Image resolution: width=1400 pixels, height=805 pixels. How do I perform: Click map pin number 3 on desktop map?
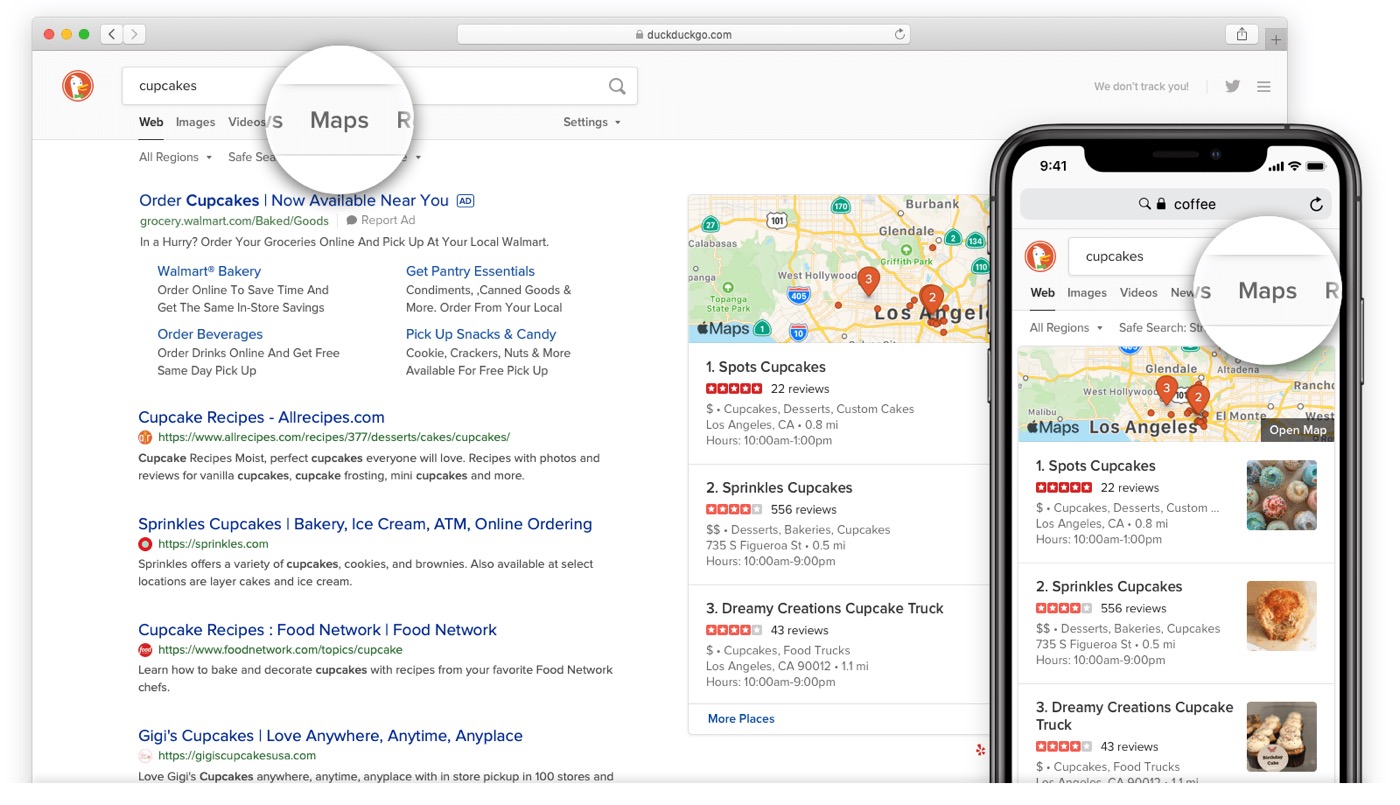(868, 280)
